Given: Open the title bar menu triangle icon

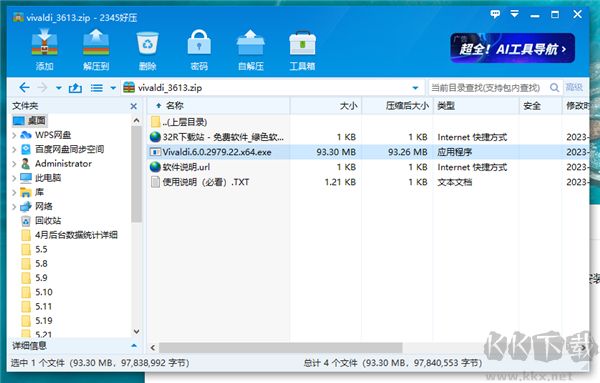Looking at the screenshot, I should click(x=515, y=14).
